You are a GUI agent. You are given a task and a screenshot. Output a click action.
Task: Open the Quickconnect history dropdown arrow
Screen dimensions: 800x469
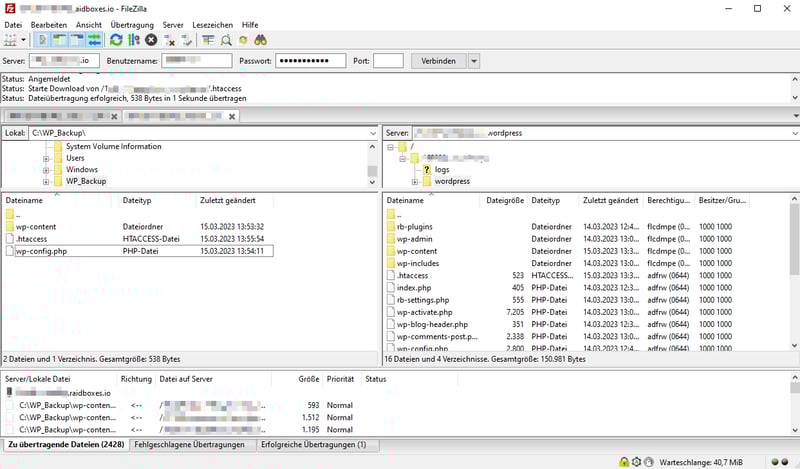click(x=474, y=61)
